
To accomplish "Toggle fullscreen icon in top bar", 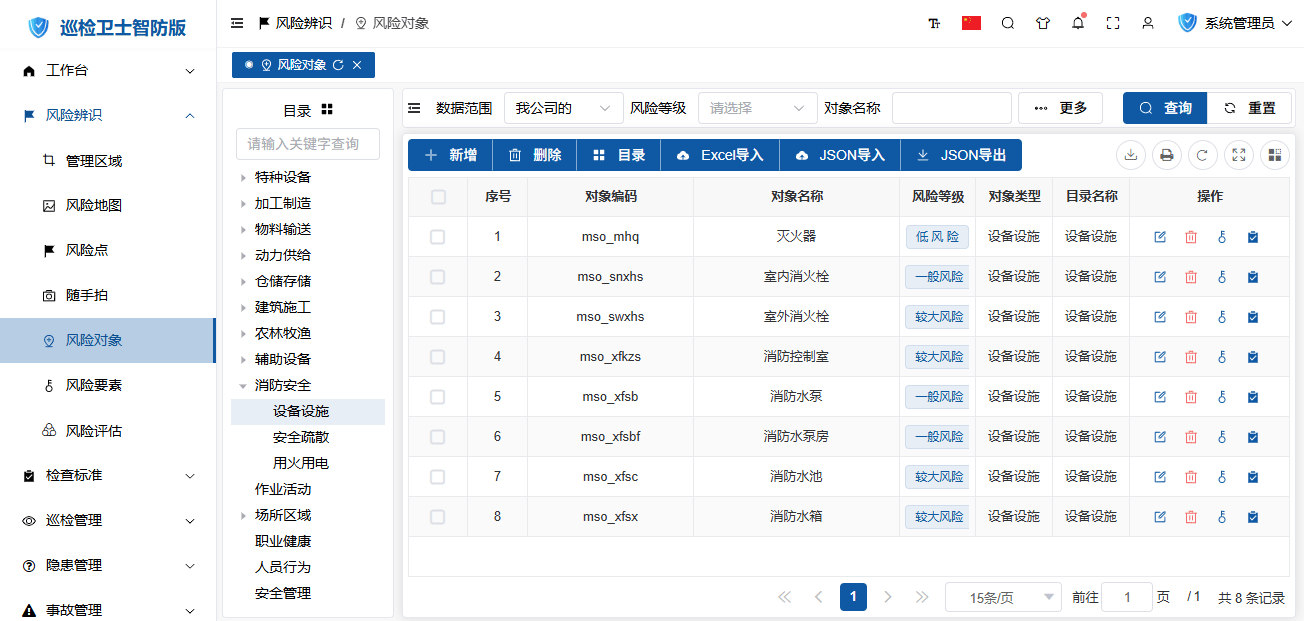I will tap(1113, 23).
